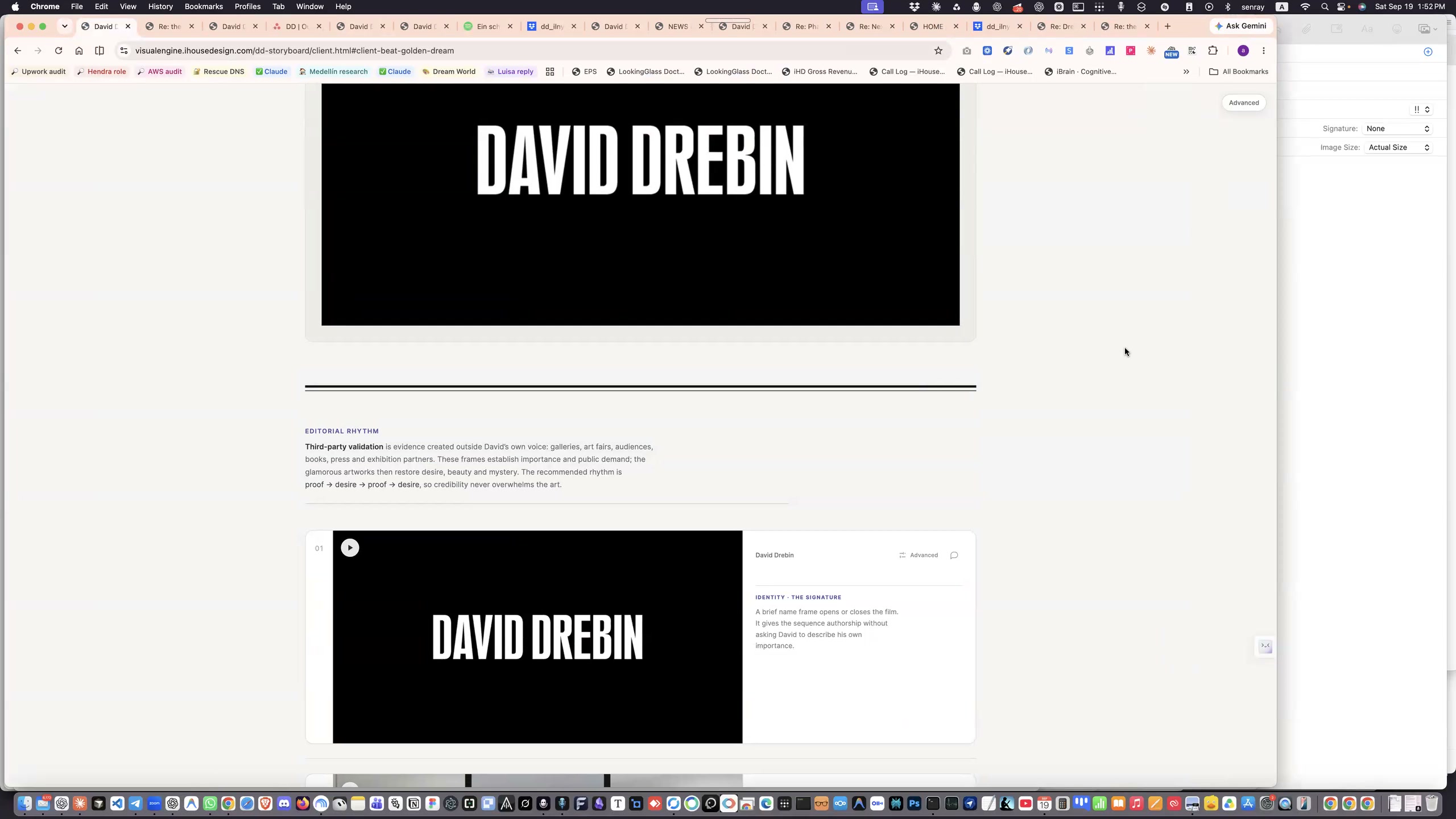Open the Profiles menu
The width and height of the screenshot is (1456, 819).
247,7
